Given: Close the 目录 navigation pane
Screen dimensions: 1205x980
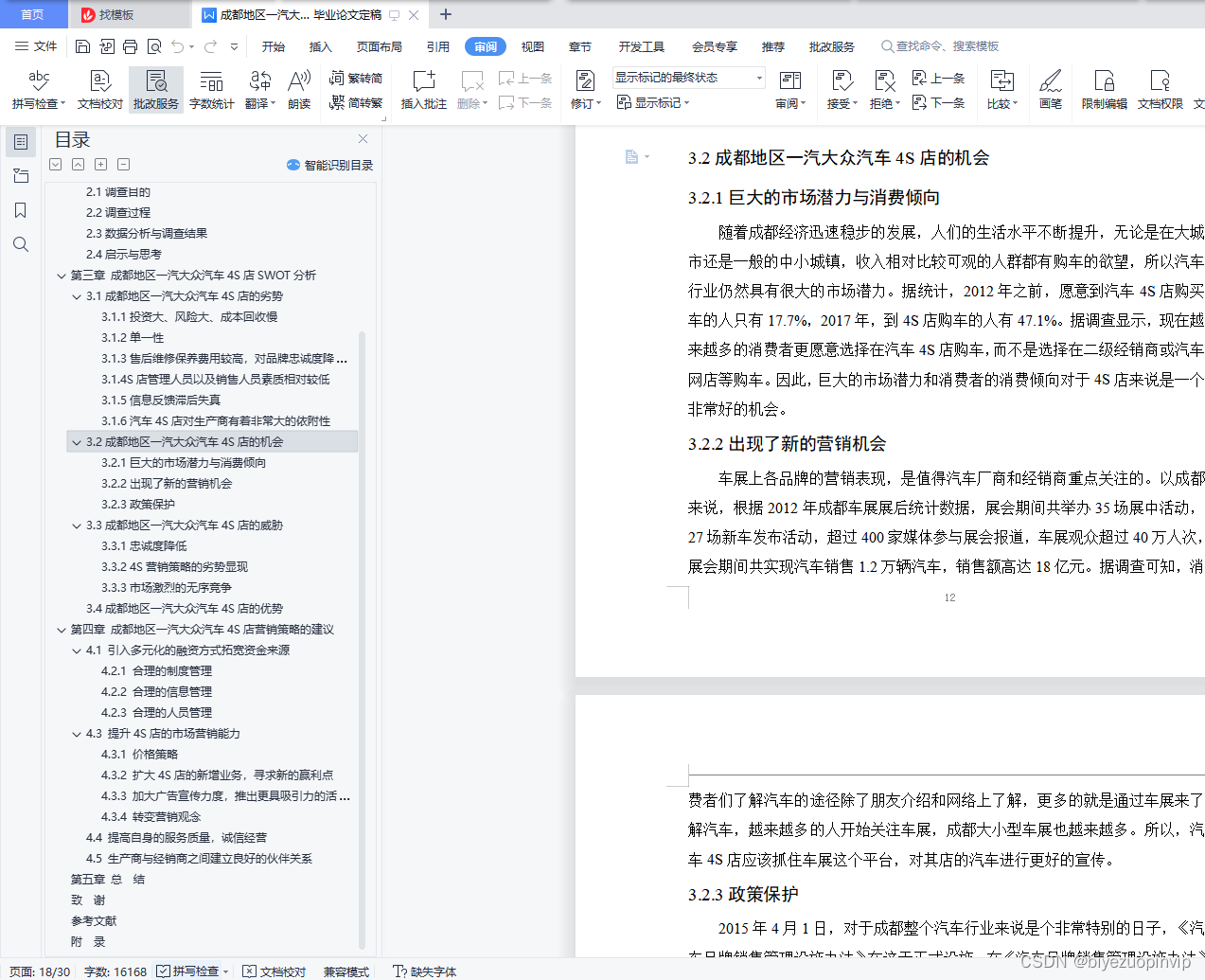Looking at the screenshot, I should [x=363, y=138].
